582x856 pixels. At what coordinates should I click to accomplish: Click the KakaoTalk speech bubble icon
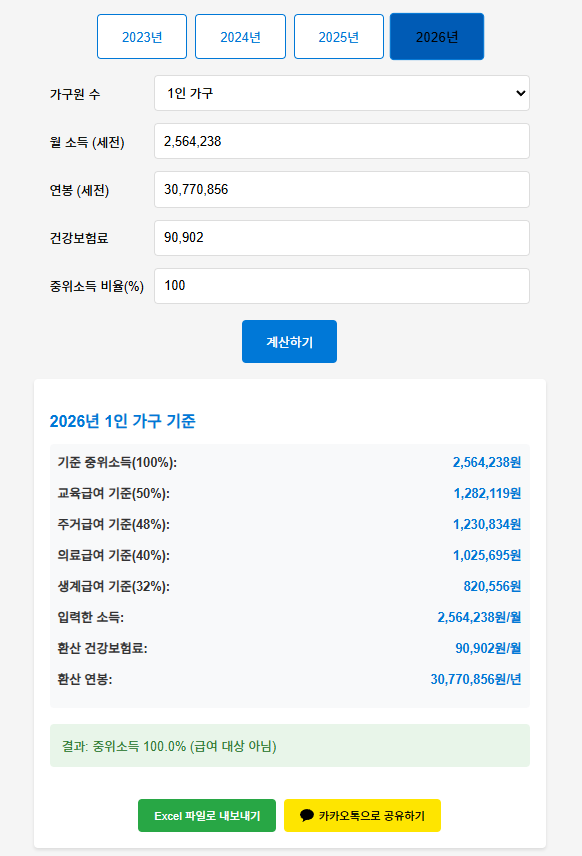[307, 816]
